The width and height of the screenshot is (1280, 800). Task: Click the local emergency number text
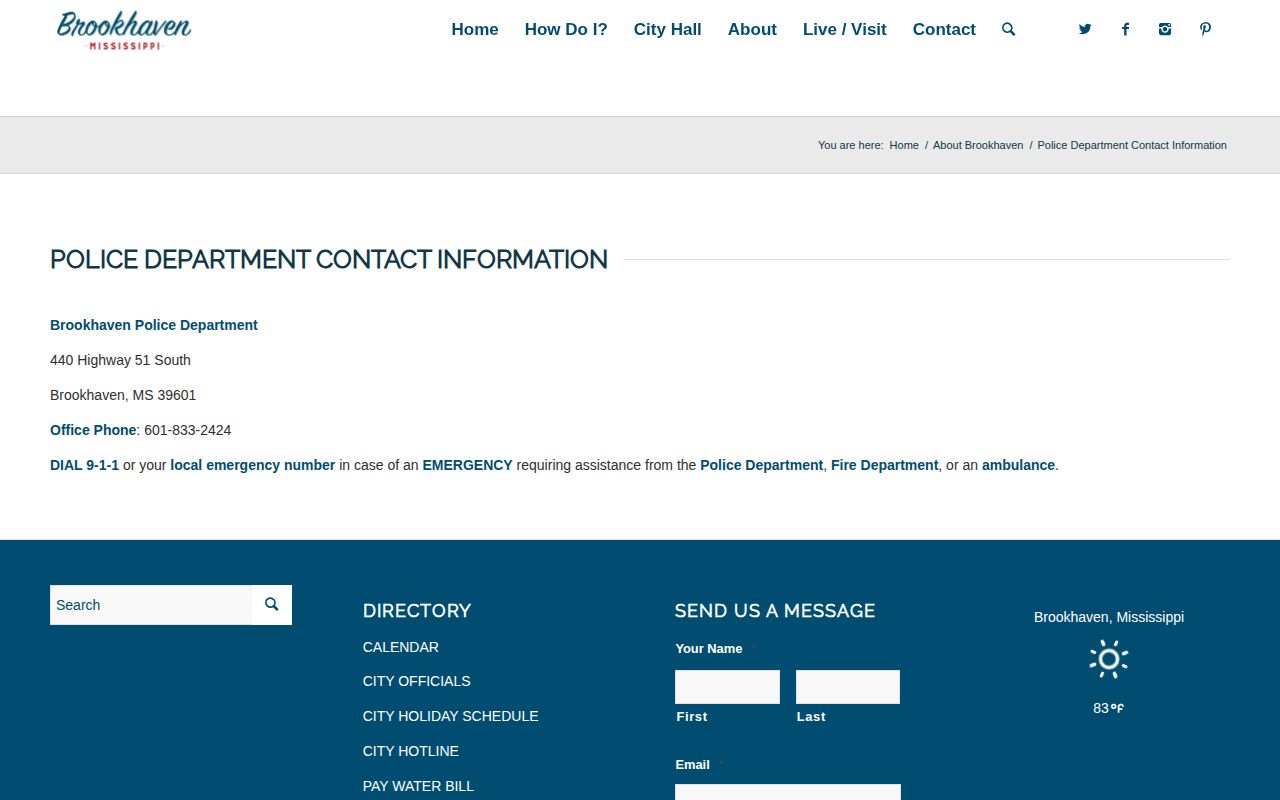pos(253,465)
